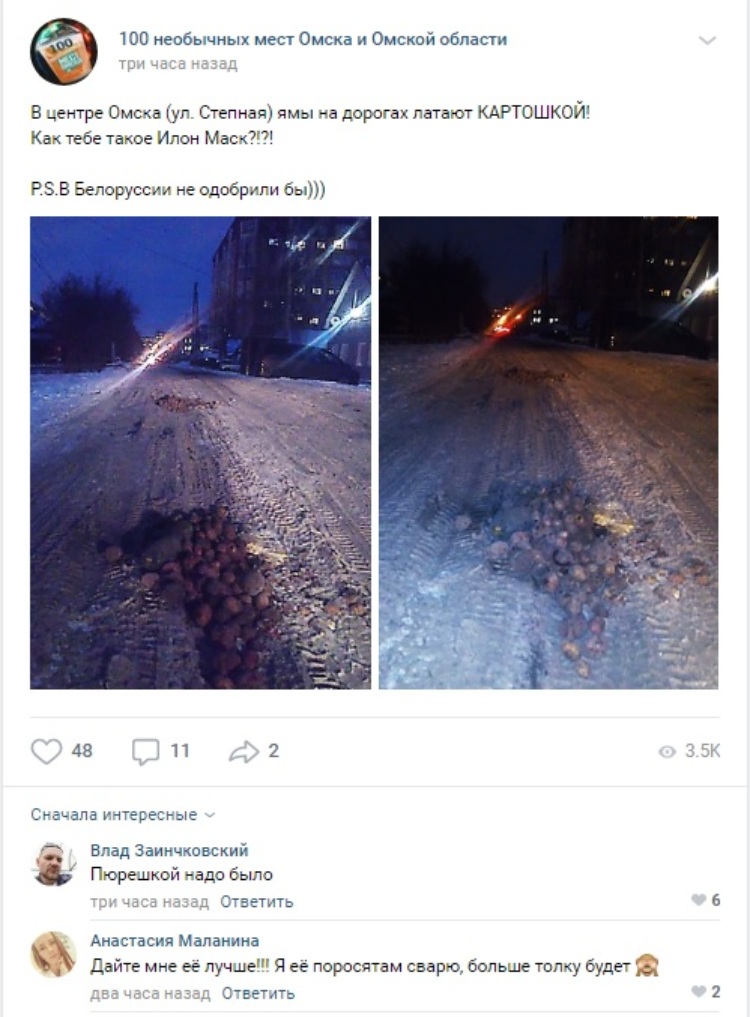750x1017 pixels.
Task: Open comments via the speech bubble icon
Action: click(145, 752)
